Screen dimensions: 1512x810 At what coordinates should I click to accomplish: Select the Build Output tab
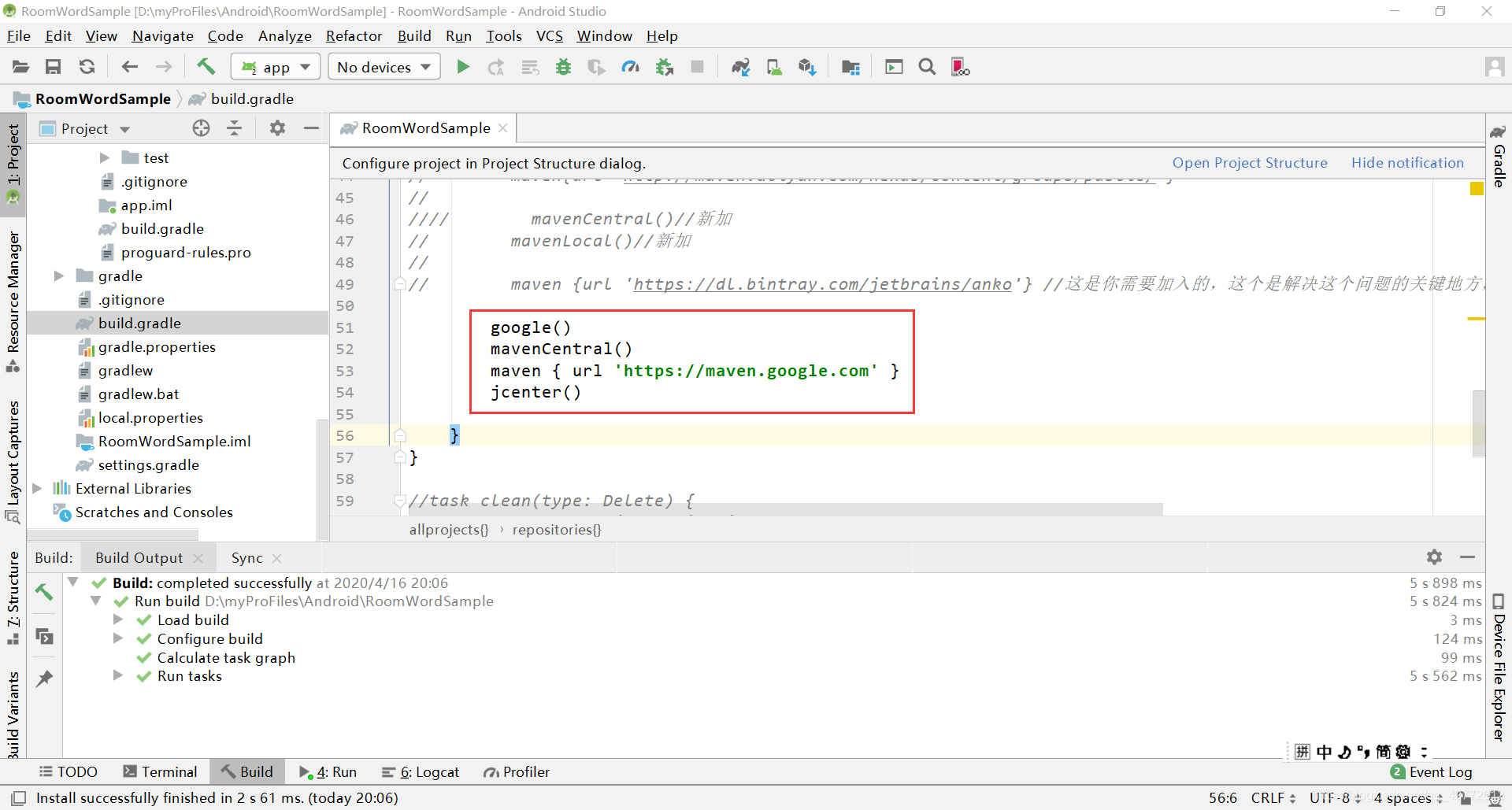pyautogui.click(x=139, y=558)
